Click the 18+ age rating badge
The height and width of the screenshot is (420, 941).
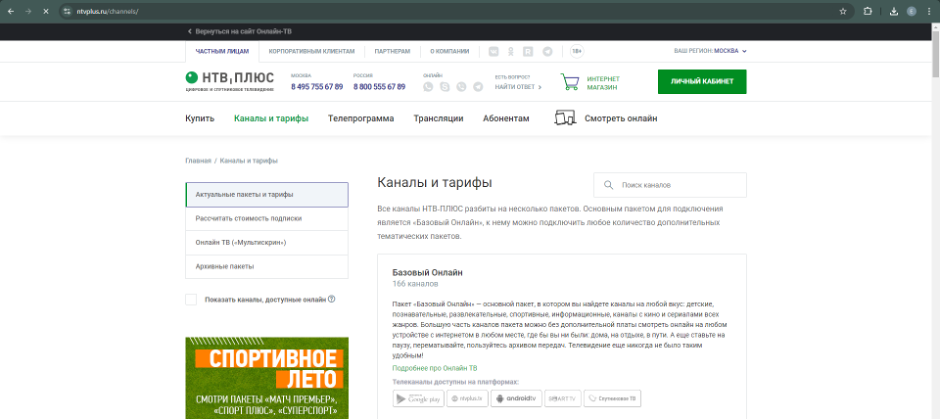coord(577,52)
